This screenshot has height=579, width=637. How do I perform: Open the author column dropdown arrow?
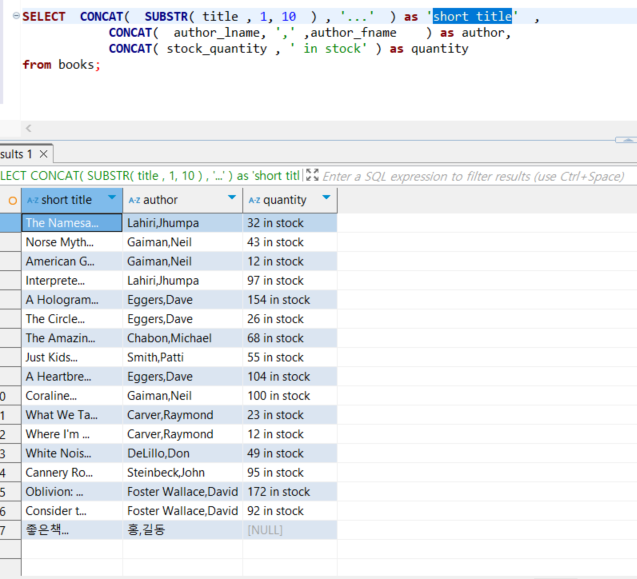click(x=232, y=197)
